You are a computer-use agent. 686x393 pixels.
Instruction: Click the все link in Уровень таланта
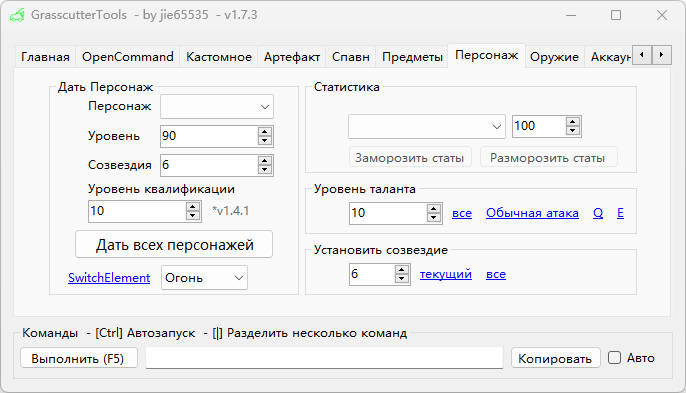[x=462, y=213]
